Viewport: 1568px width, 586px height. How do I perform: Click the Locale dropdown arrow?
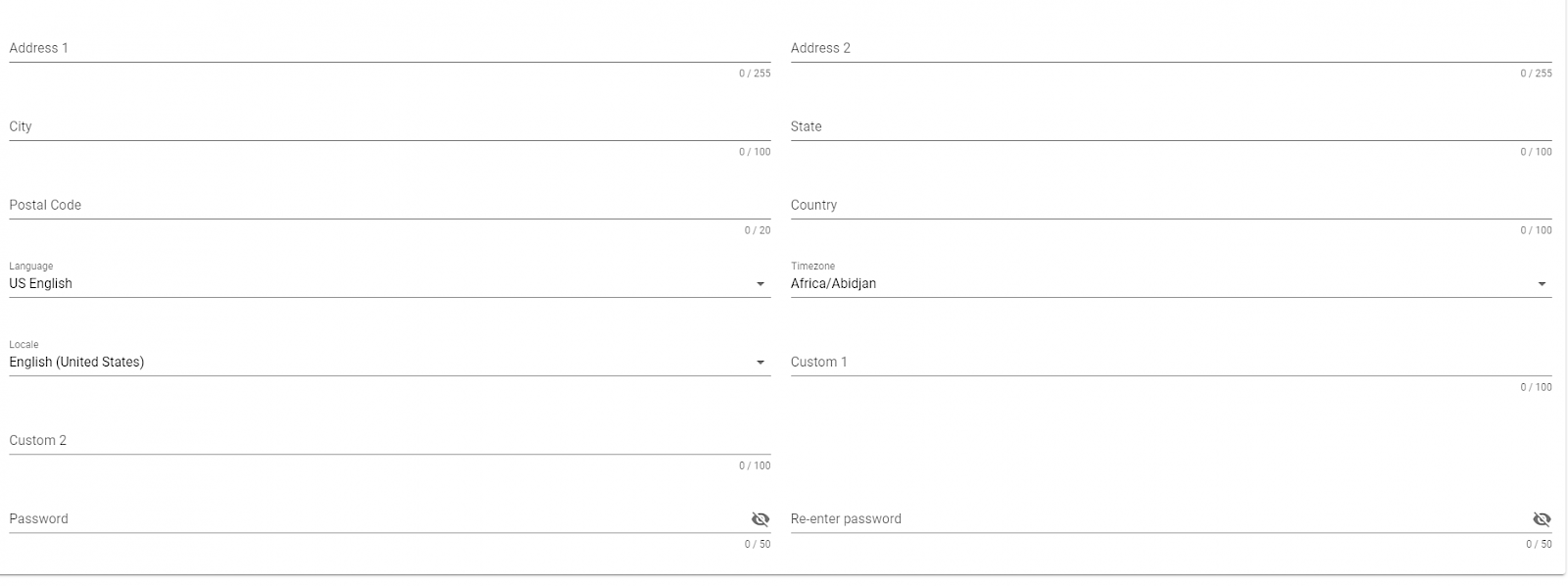(x=761, y=363)
